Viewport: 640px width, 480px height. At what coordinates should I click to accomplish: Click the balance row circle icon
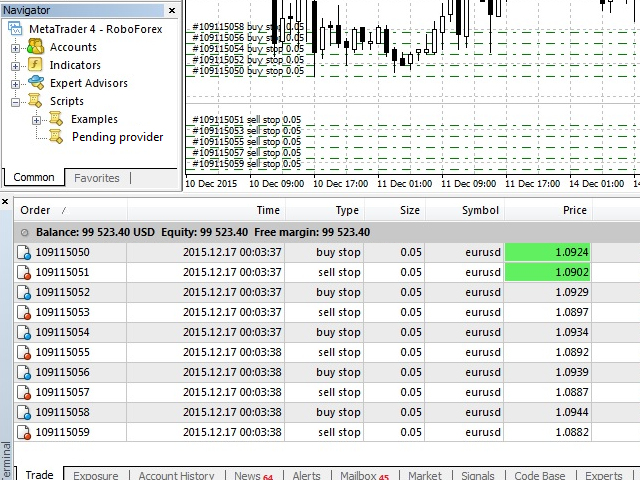click(x=24, y=233)
